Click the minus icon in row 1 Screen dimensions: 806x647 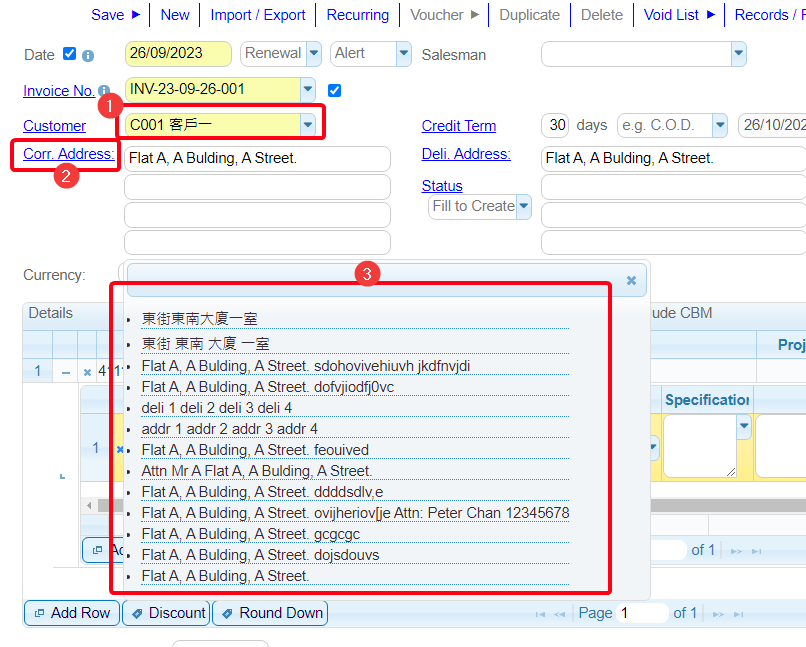(x=66, y=371)
